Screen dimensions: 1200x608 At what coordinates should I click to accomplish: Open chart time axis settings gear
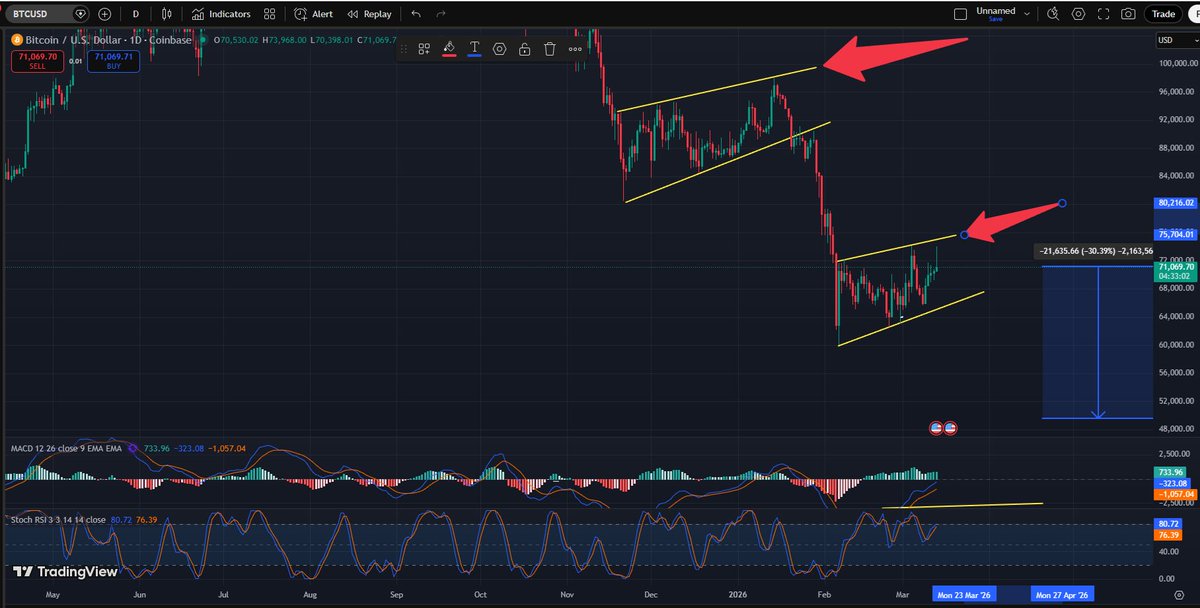click(x=1178, y=593)
